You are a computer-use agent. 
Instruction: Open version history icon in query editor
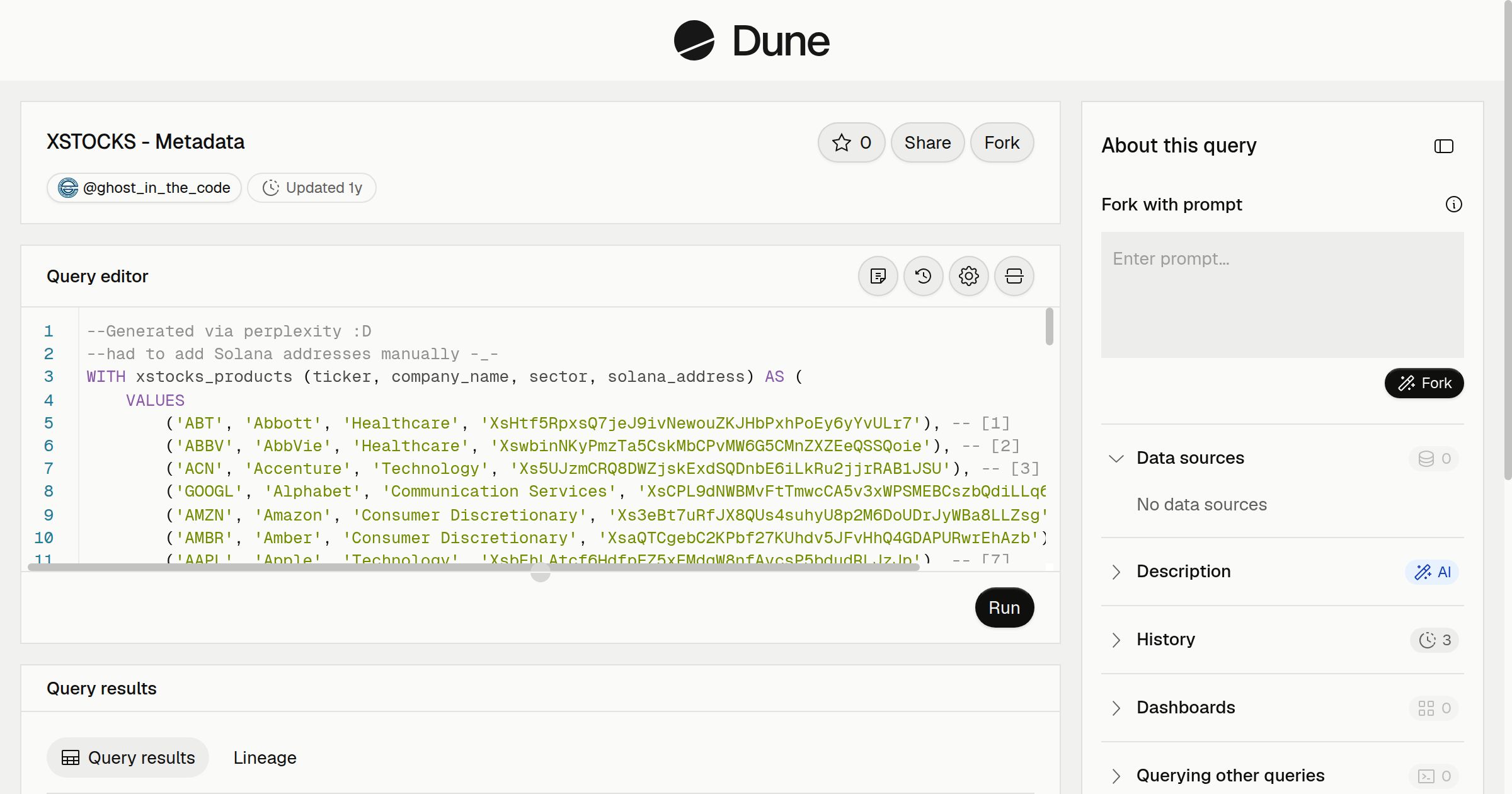coord(923,276)
